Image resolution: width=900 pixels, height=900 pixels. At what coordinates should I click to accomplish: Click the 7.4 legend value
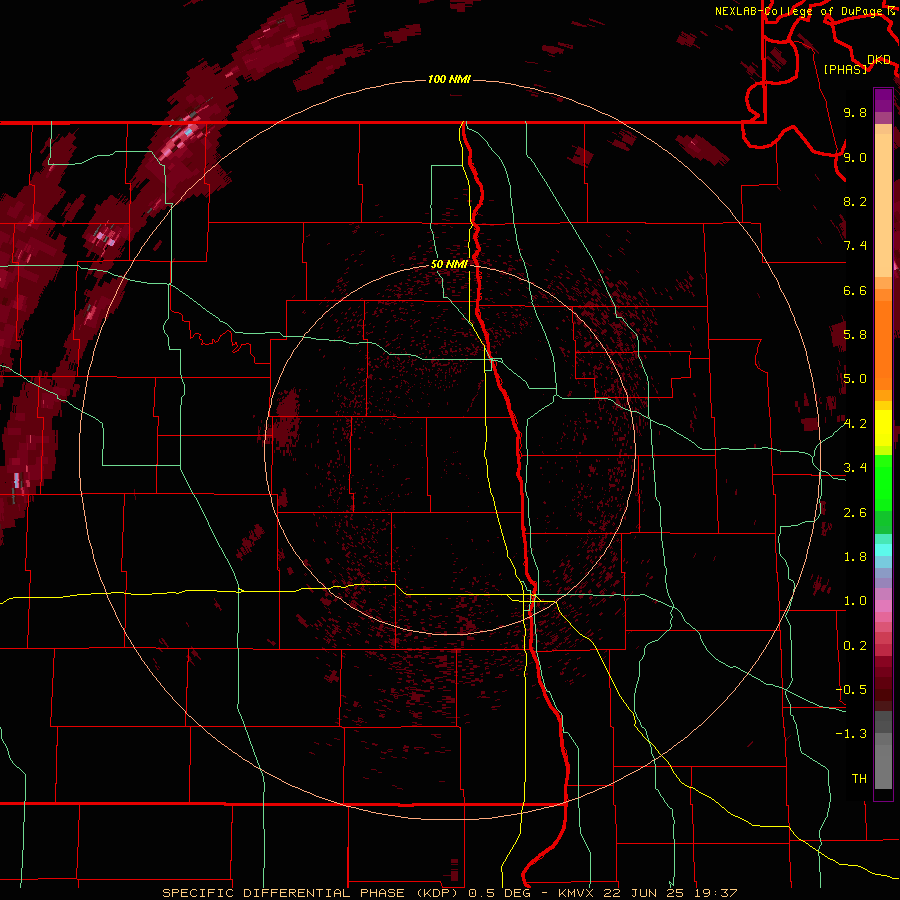855,246
